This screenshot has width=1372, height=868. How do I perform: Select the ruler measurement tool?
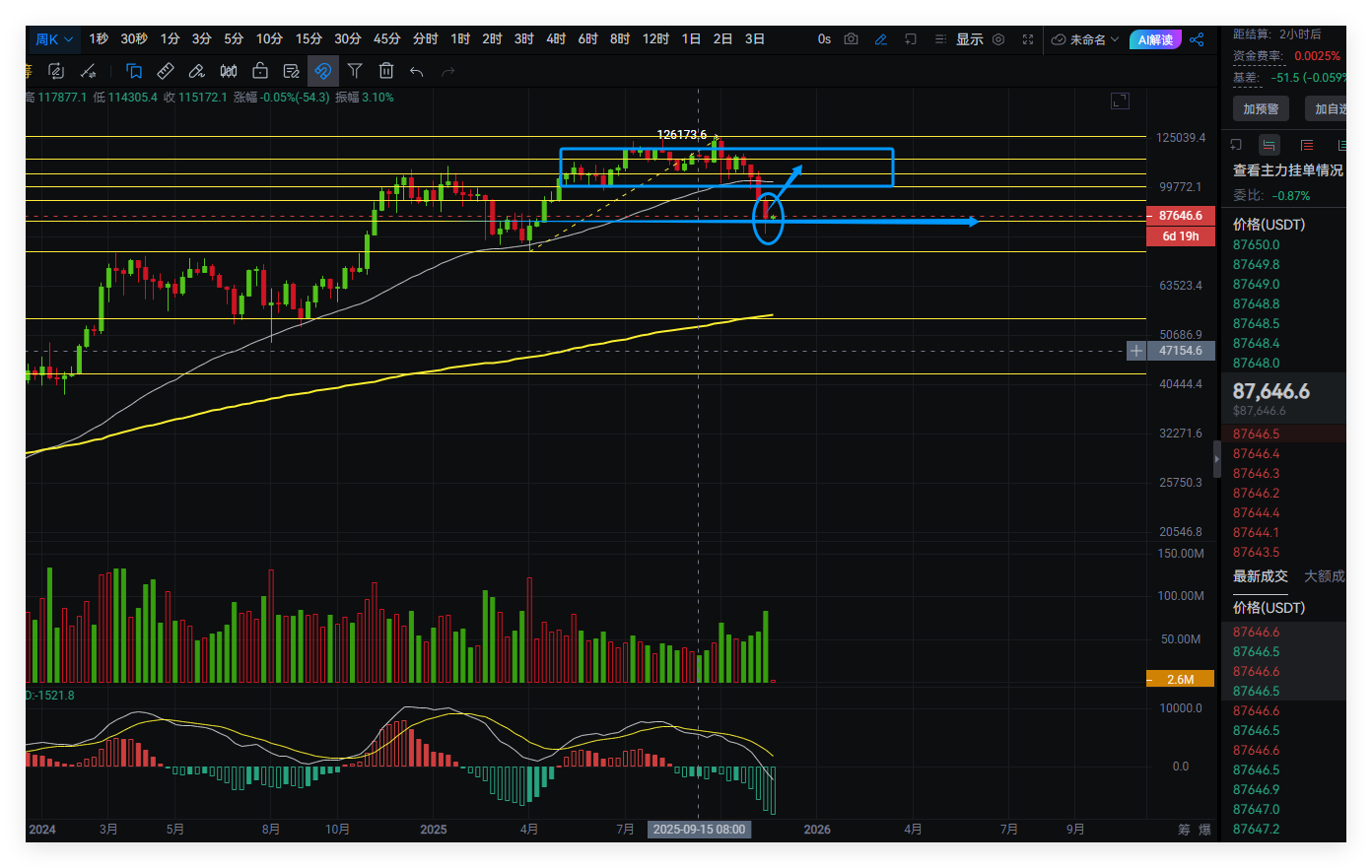[166, 71]
